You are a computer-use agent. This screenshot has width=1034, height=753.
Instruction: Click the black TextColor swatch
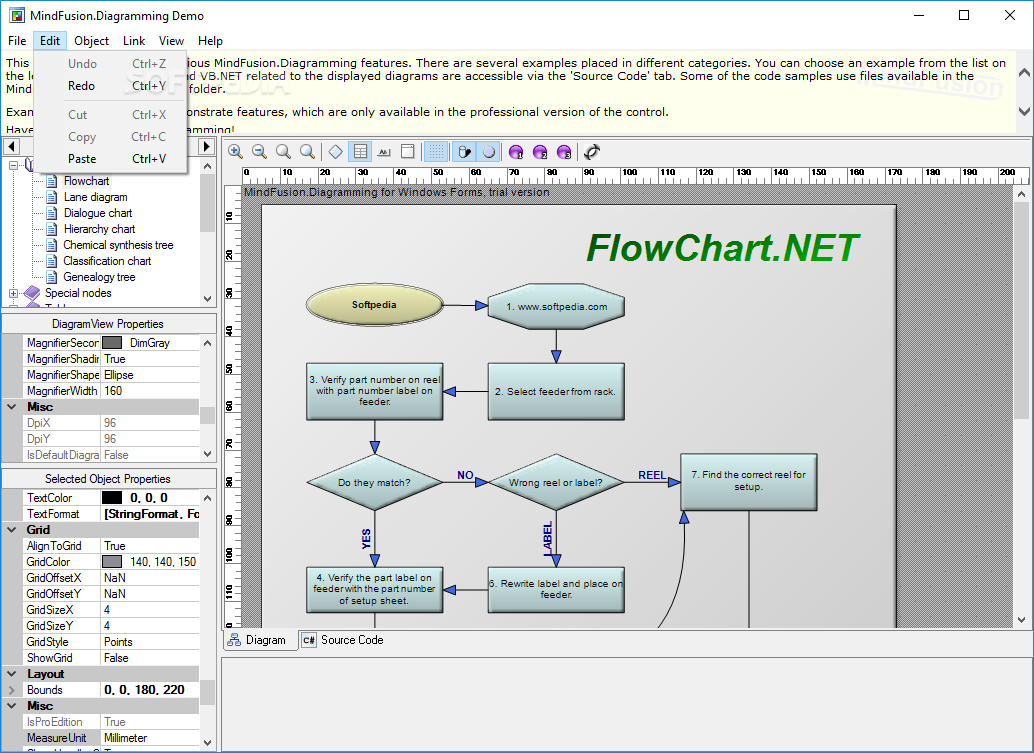pyautogui.click(x=112, y=498)
